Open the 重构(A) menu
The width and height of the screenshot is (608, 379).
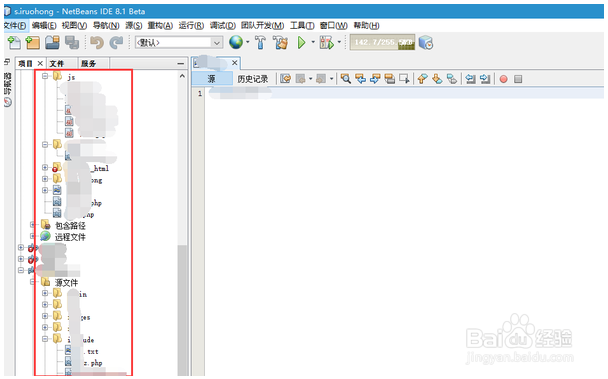tap(160, 26)
